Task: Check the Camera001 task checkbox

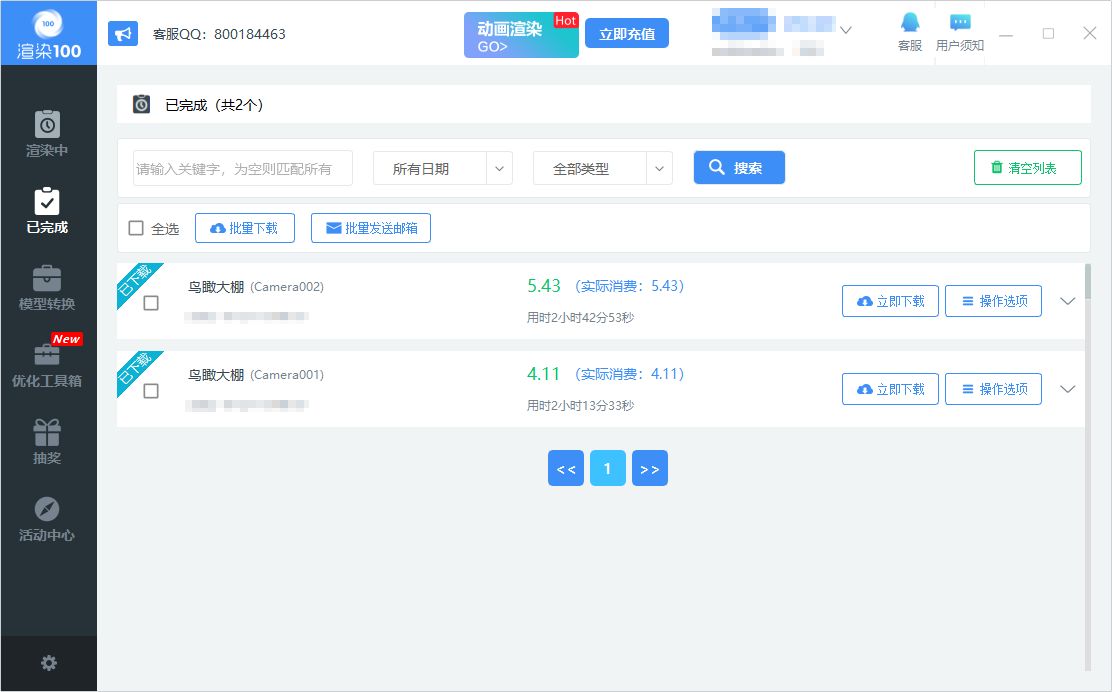Action: (151, 391)
